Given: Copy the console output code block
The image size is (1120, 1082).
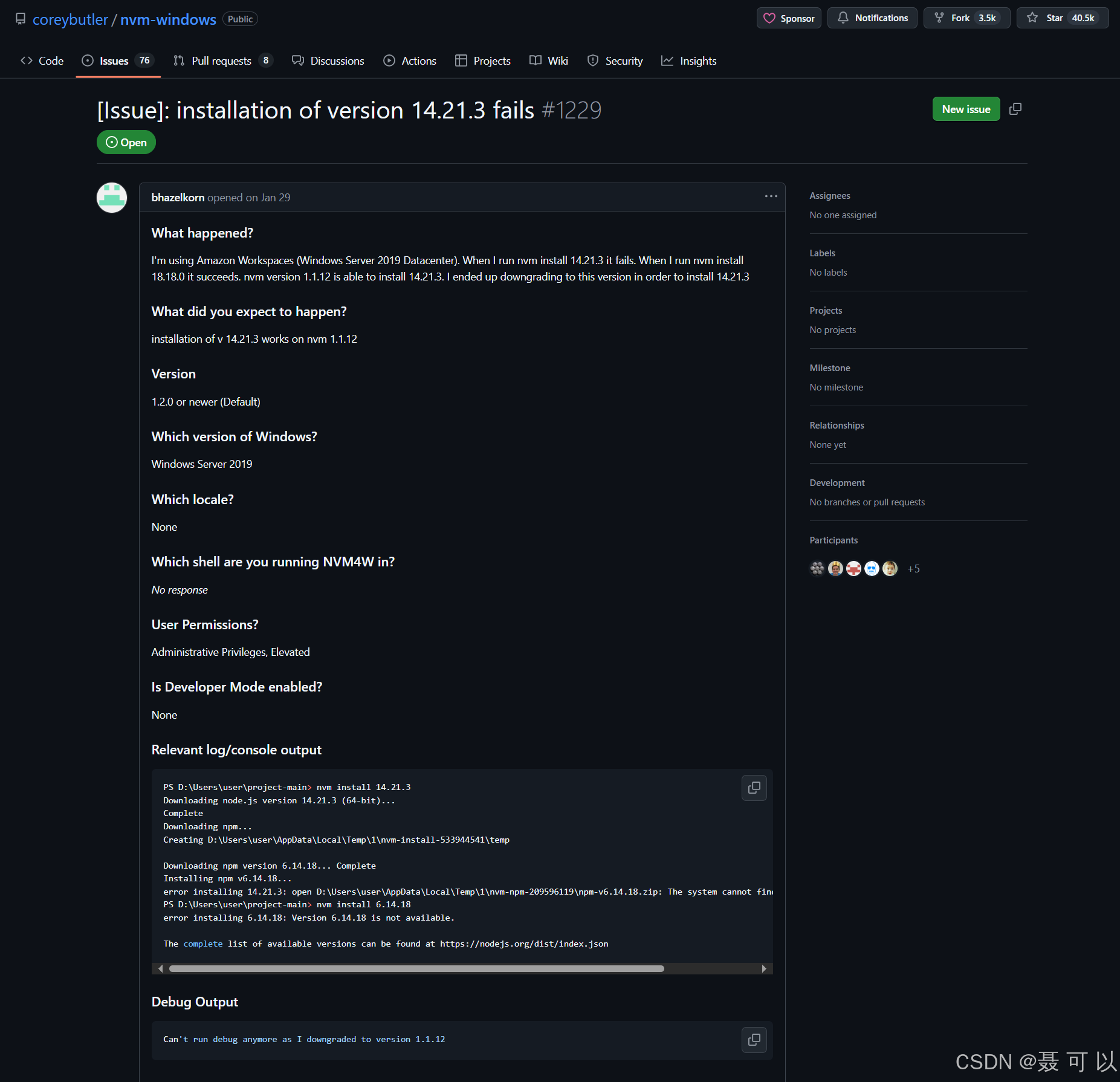Looking at the screenshot, I should point(754,788).
